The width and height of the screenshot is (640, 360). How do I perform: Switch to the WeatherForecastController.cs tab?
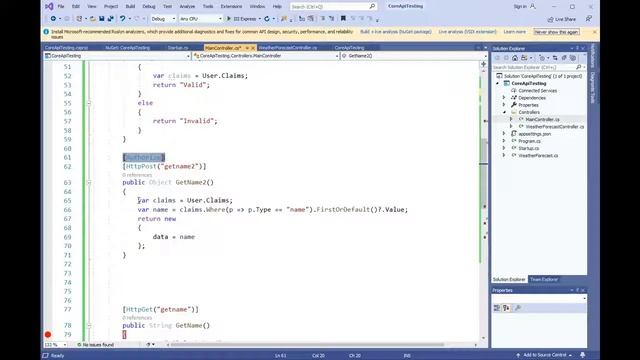pos(288,48)
